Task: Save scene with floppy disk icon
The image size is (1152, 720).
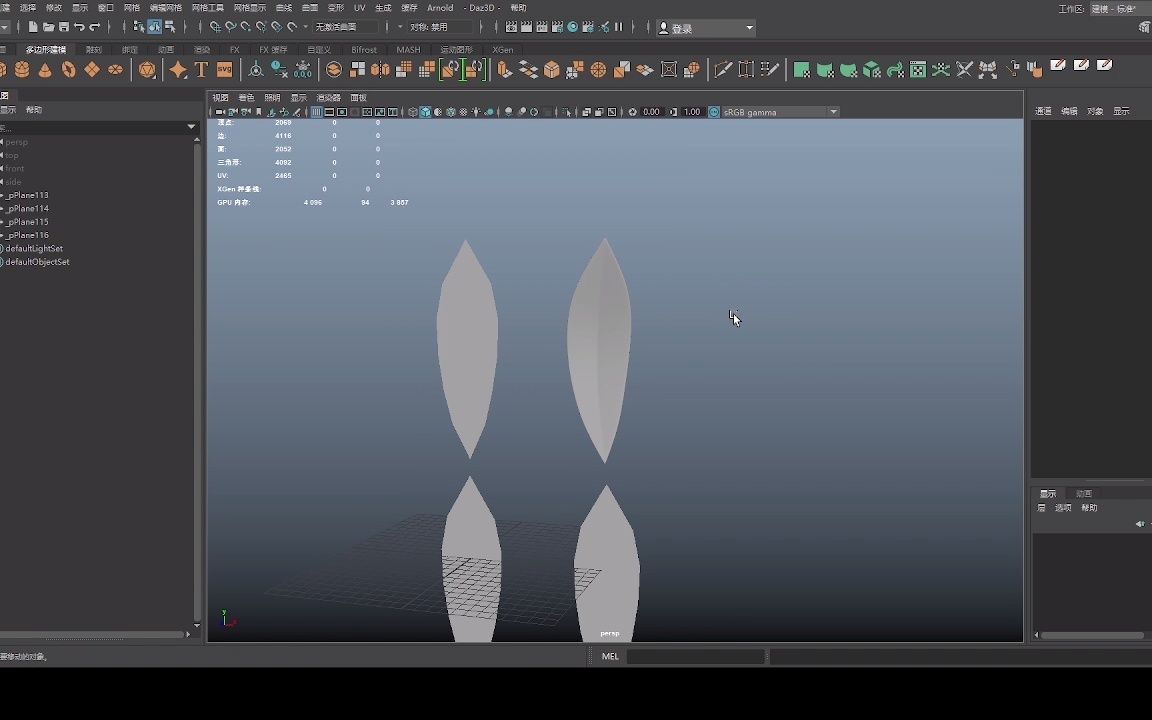Action: (64, 27)
